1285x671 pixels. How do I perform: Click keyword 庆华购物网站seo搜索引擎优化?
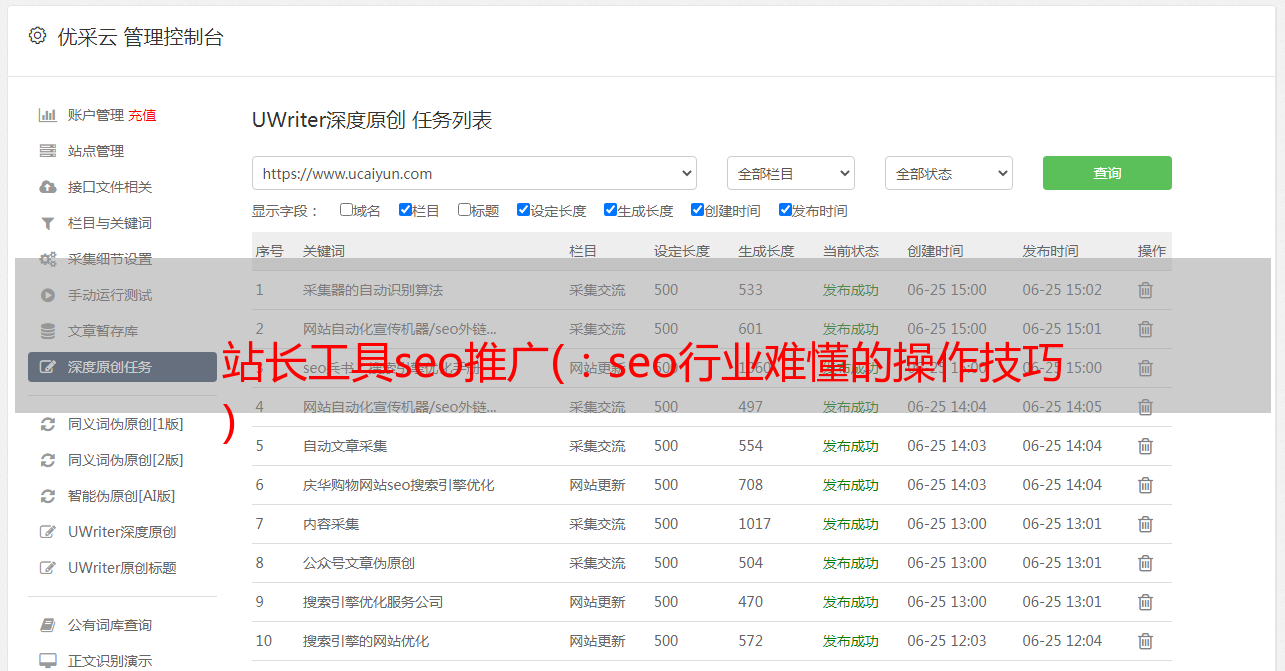click(399, 485)
